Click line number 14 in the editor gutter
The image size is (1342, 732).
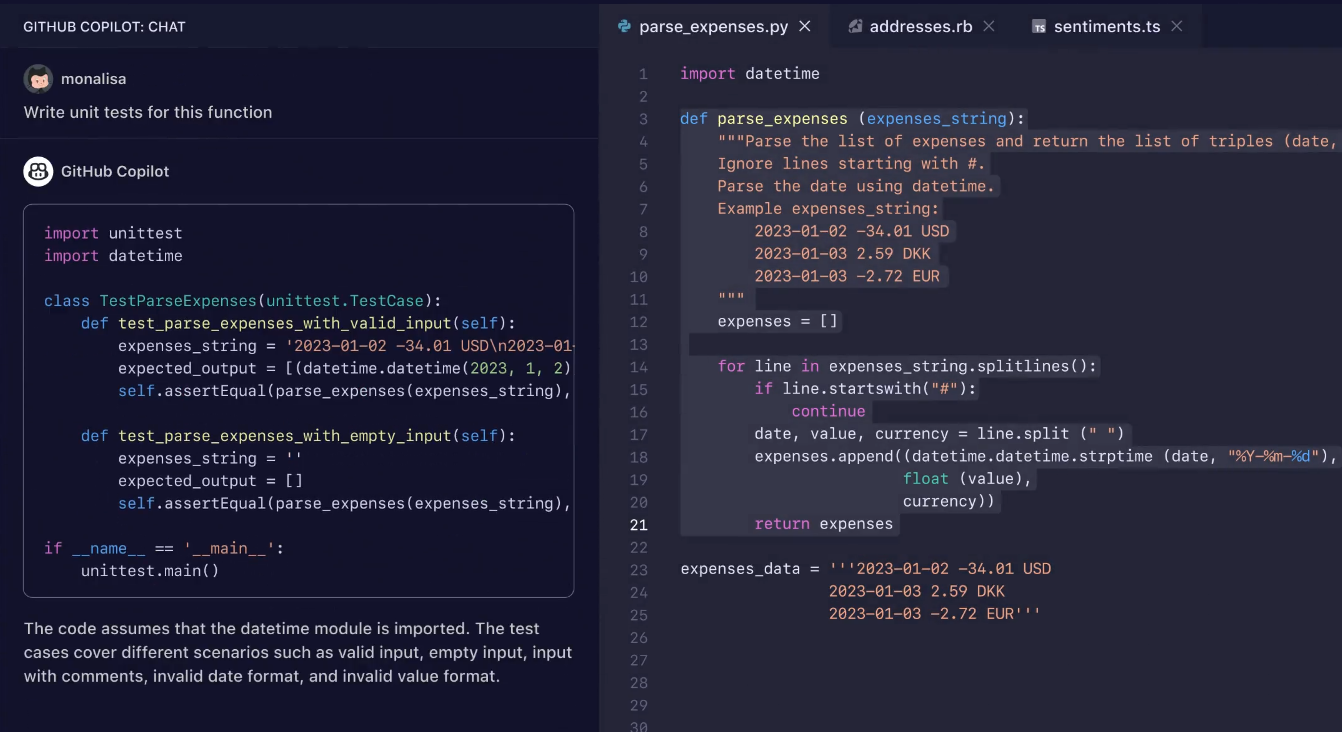[x=638, y=367]
